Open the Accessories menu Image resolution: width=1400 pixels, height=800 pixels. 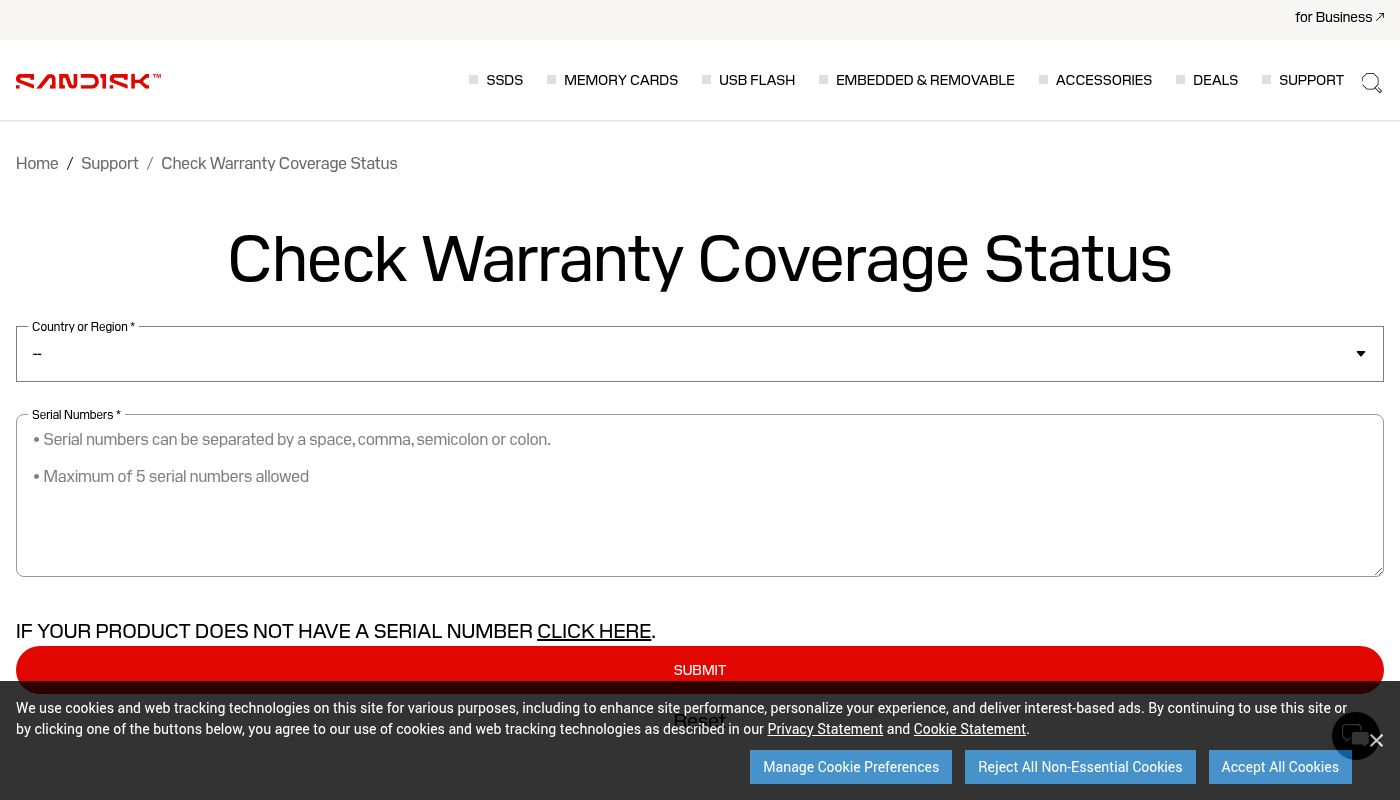click(x=1103, y=80)
